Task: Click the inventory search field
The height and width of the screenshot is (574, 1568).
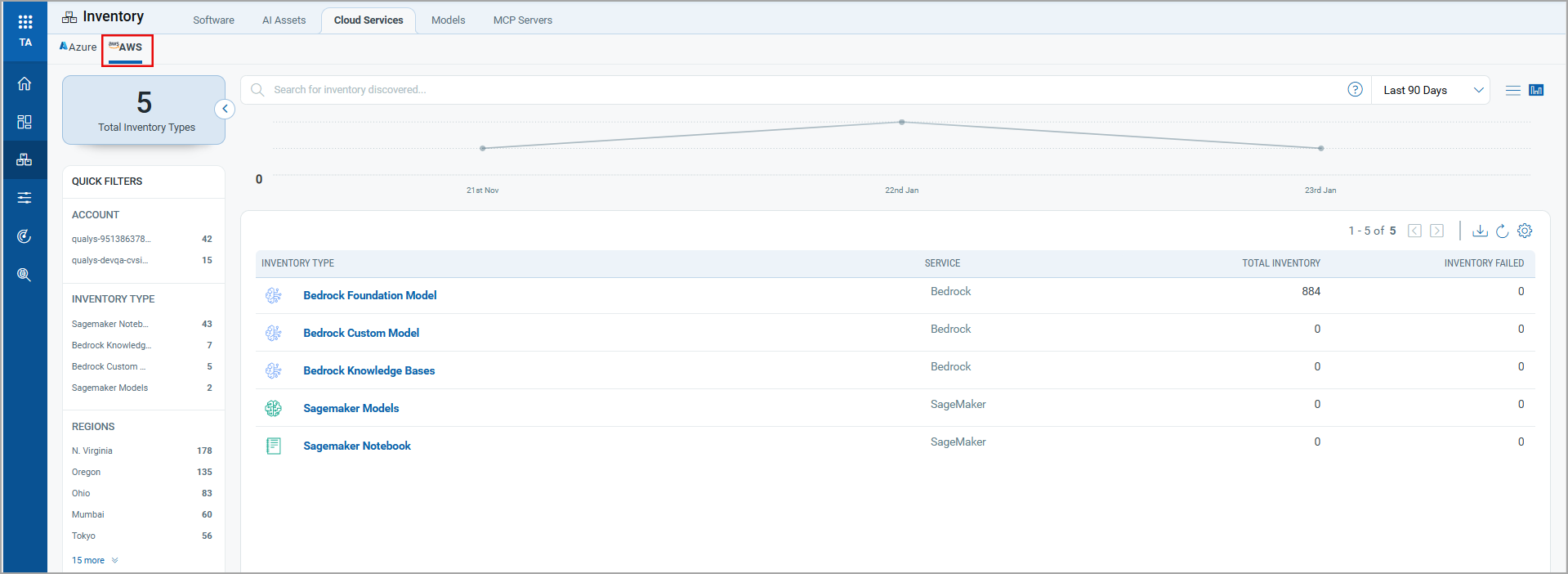Action: click(805, 90)
